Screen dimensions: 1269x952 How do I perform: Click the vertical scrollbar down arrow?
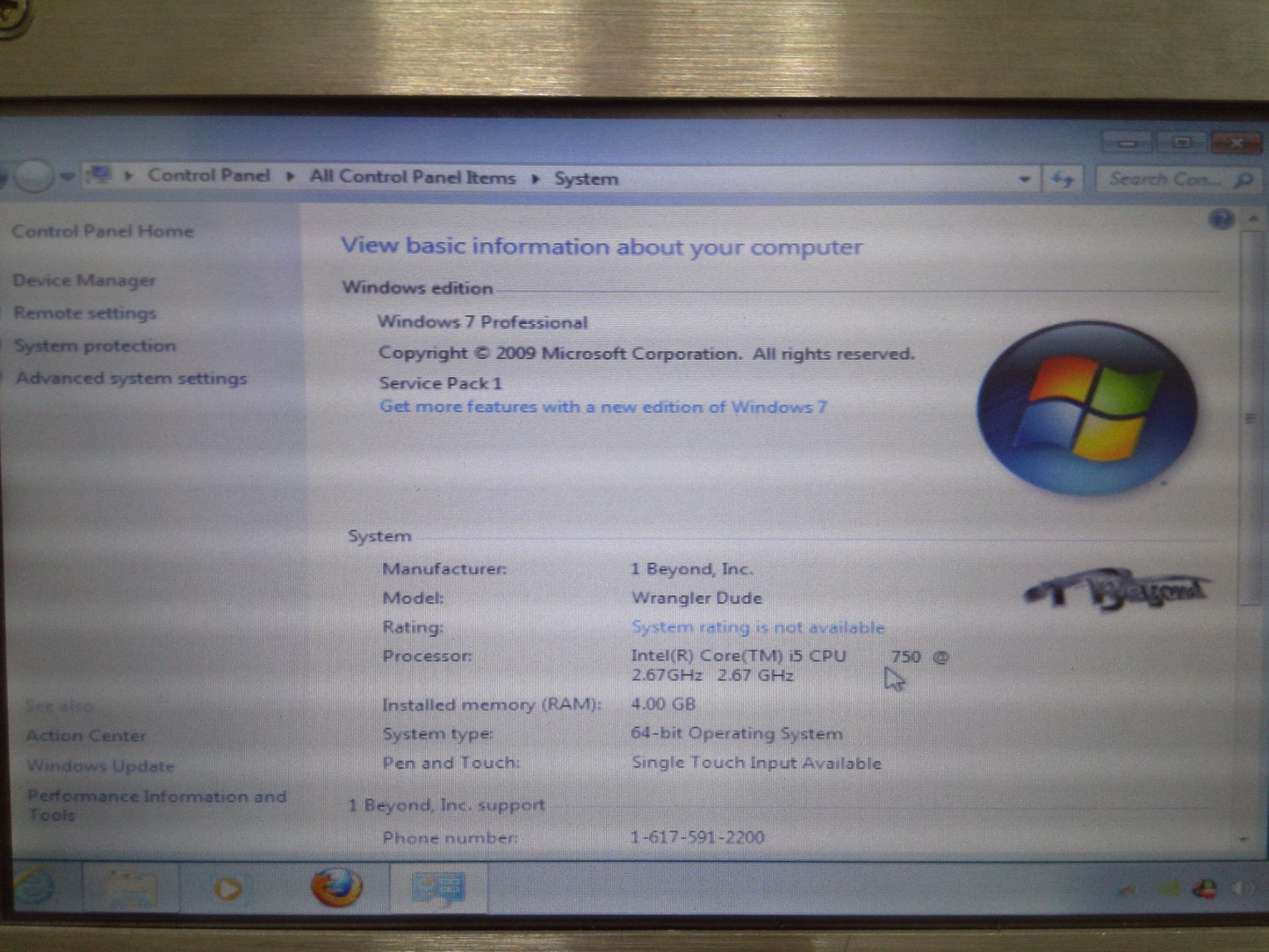(x=1244, y=840)
